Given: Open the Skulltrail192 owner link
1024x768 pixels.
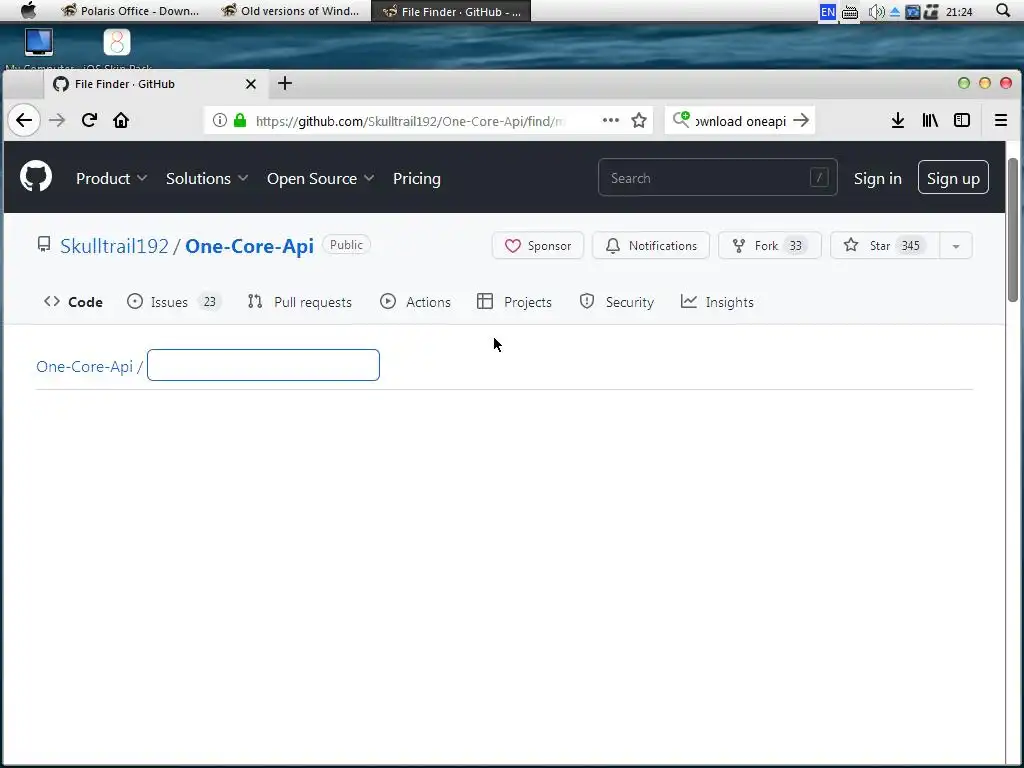Looking at the screenshot, I should click(x=114, y=246).
